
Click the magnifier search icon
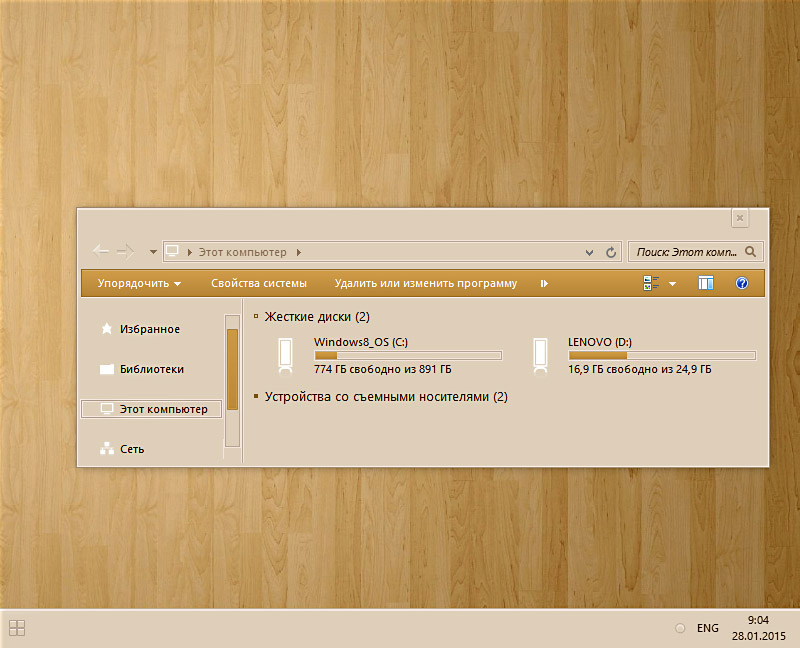click(750, 252)
